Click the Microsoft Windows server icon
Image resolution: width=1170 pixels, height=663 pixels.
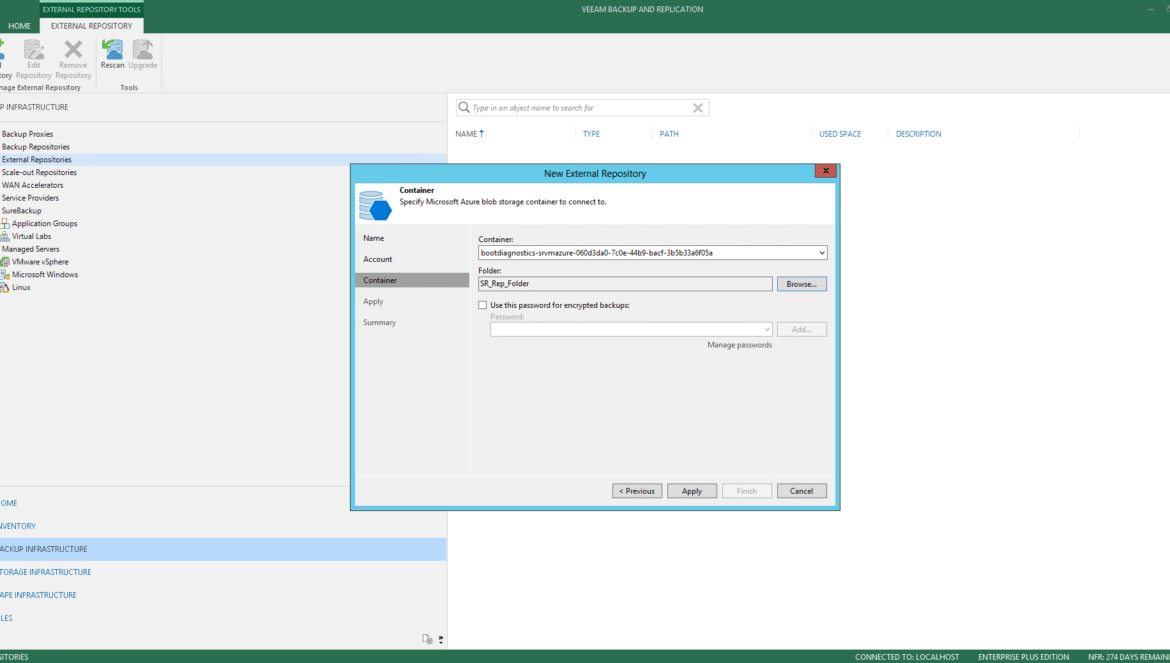tap(5, 274)
